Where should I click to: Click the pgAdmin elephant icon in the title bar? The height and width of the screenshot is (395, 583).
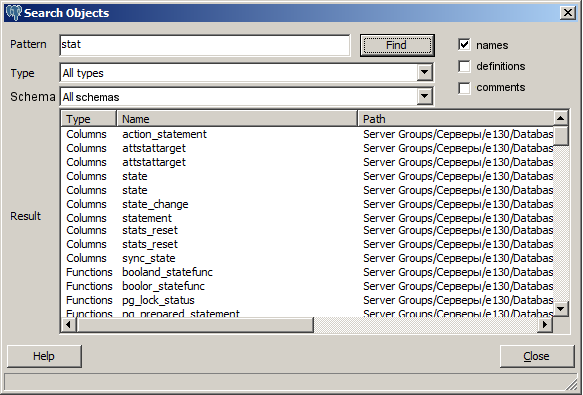[14, 13]
